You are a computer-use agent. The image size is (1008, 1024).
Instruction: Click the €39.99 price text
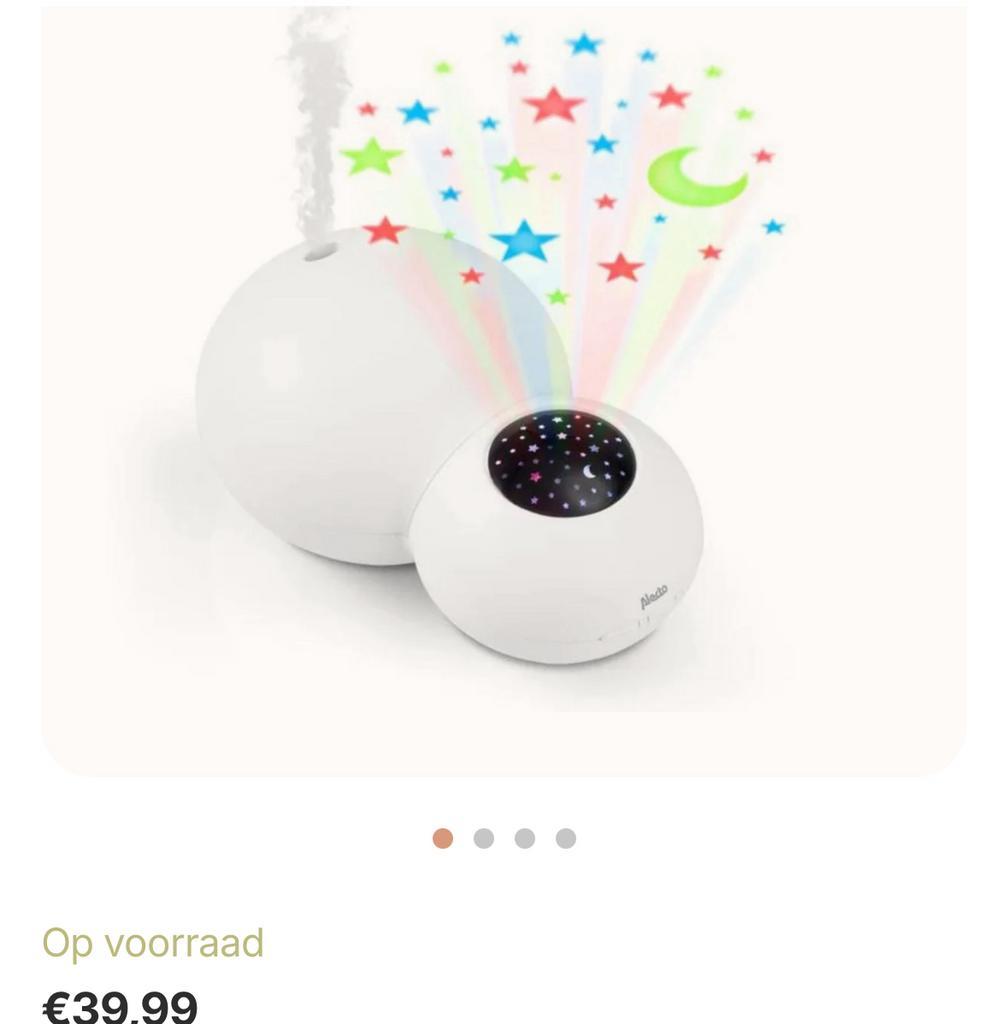point(119,1006)
